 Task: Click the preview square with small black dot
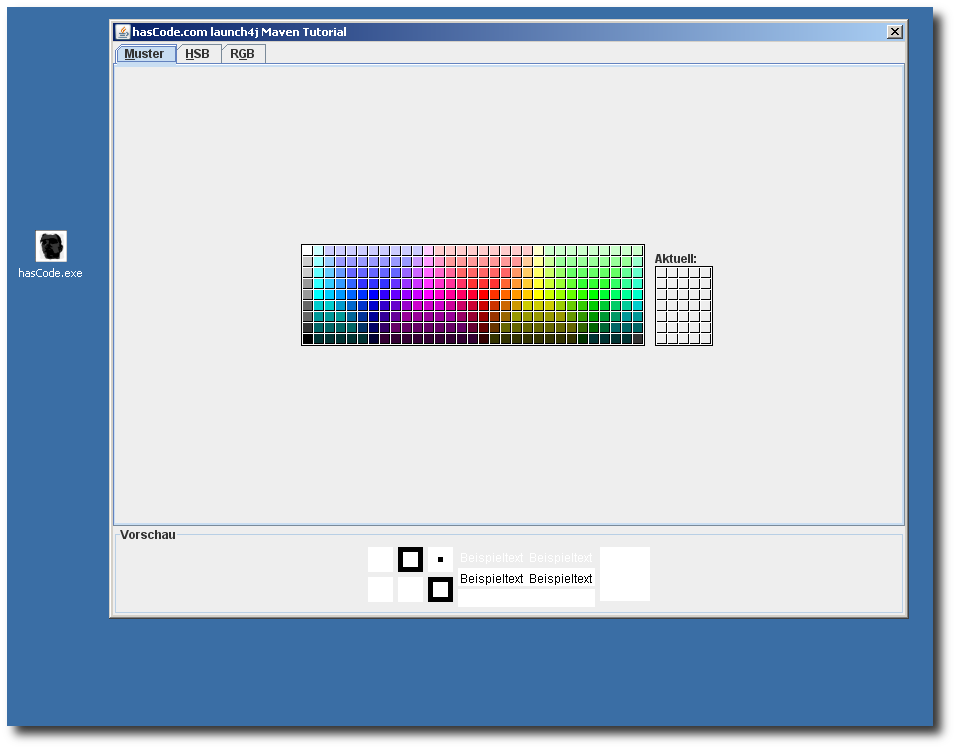440,559
